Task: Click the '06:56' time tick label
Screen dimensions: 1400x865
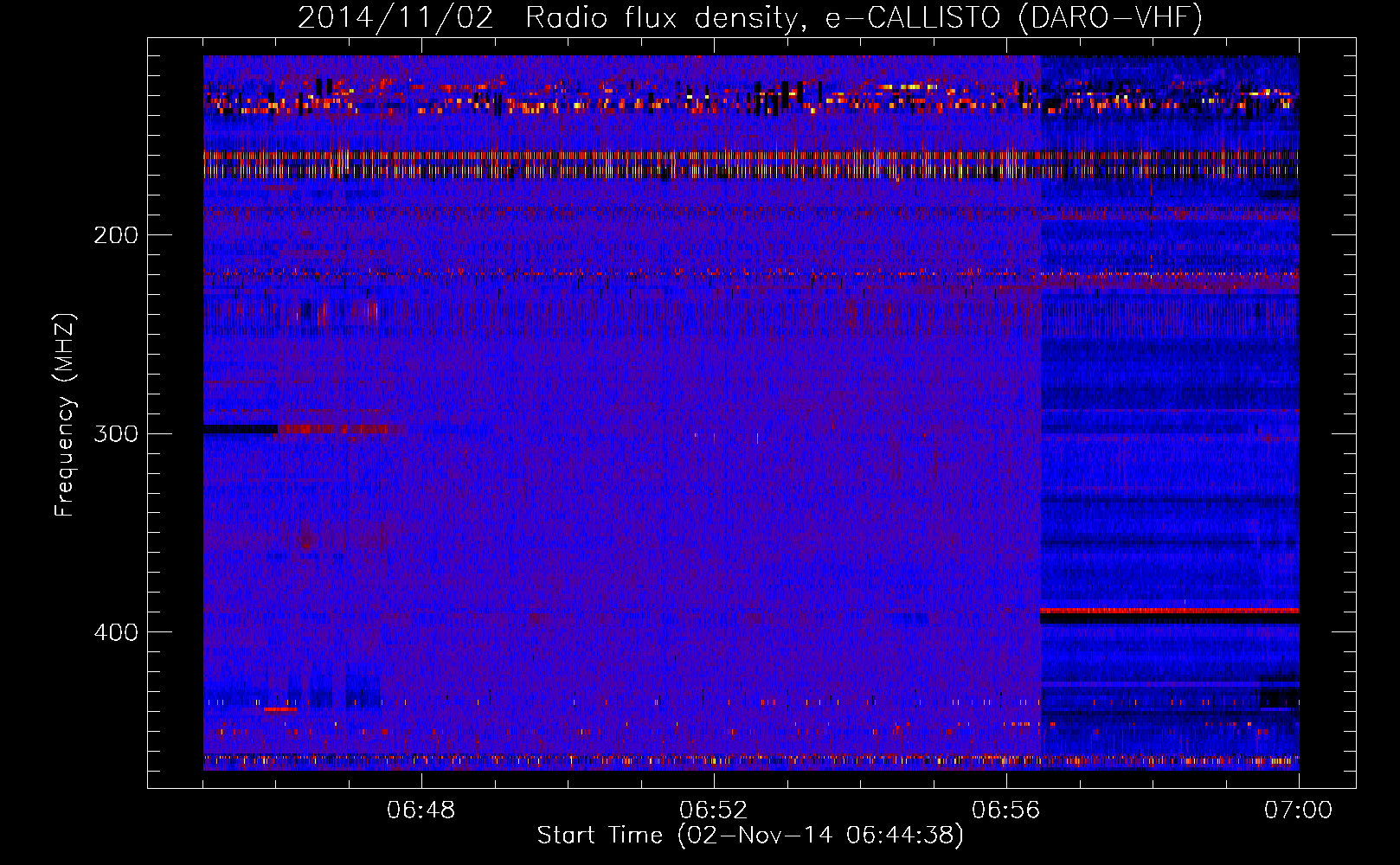Action: coord(1006,811)
